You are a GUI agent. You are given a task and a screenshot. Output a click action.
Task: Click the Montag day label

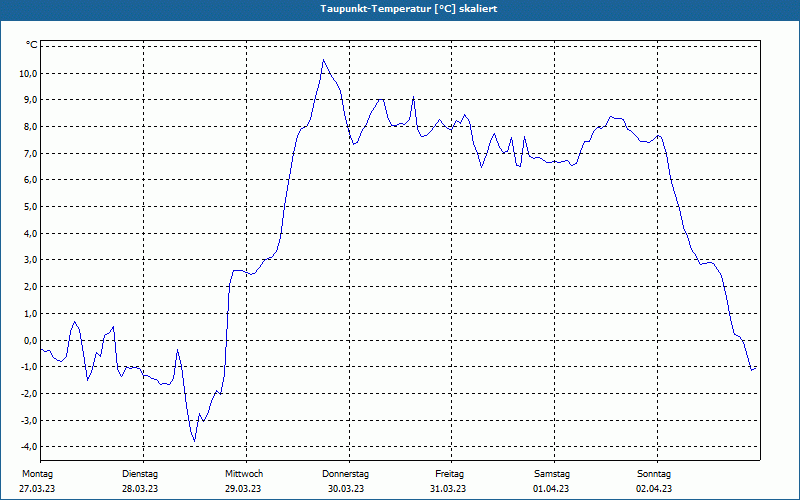[x=37, y=474]
